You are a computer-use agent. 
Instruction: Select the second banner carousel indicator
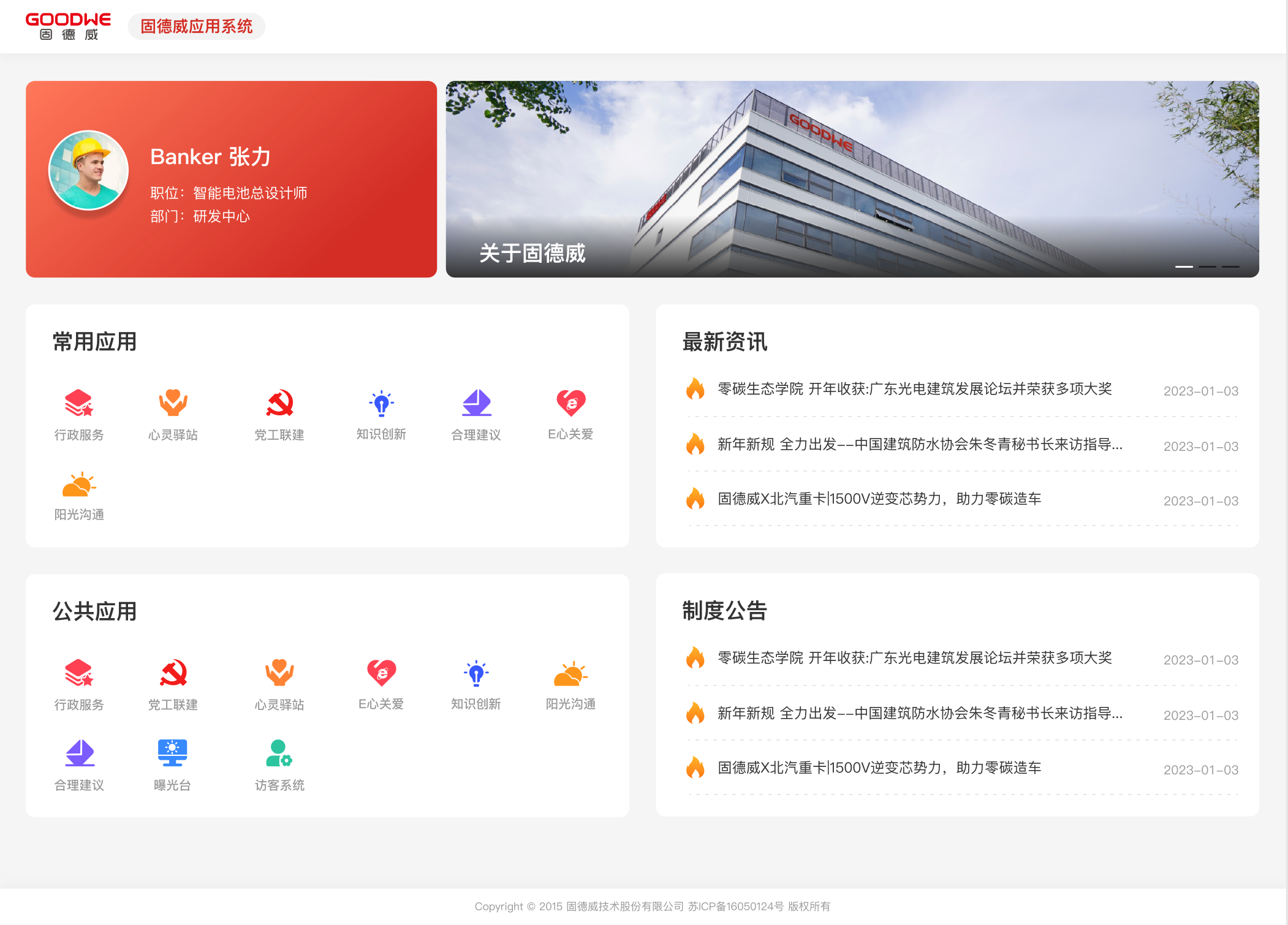coord(1207,266)
